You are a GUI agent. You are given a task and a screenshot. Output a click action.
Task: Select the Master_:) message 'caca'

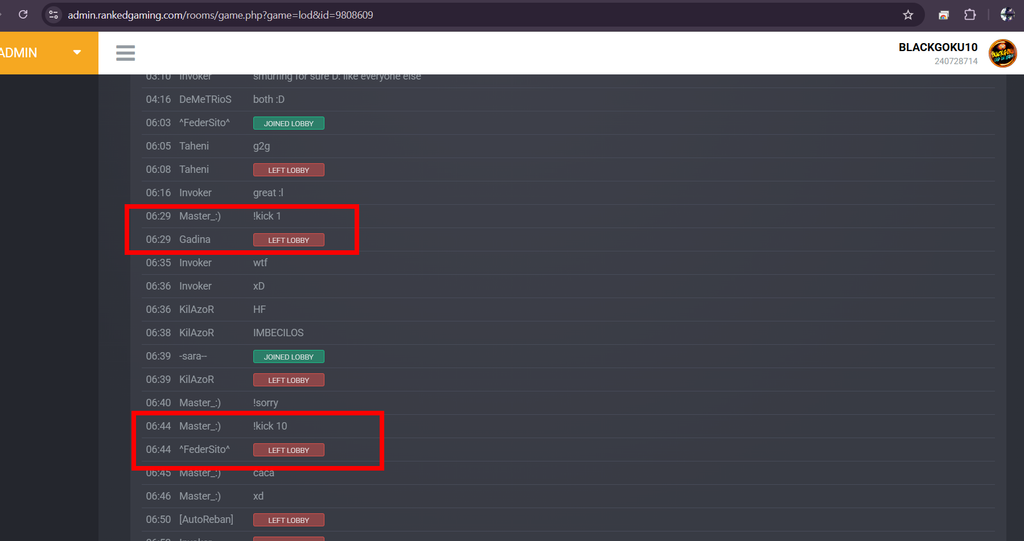(x=263, y=473)
